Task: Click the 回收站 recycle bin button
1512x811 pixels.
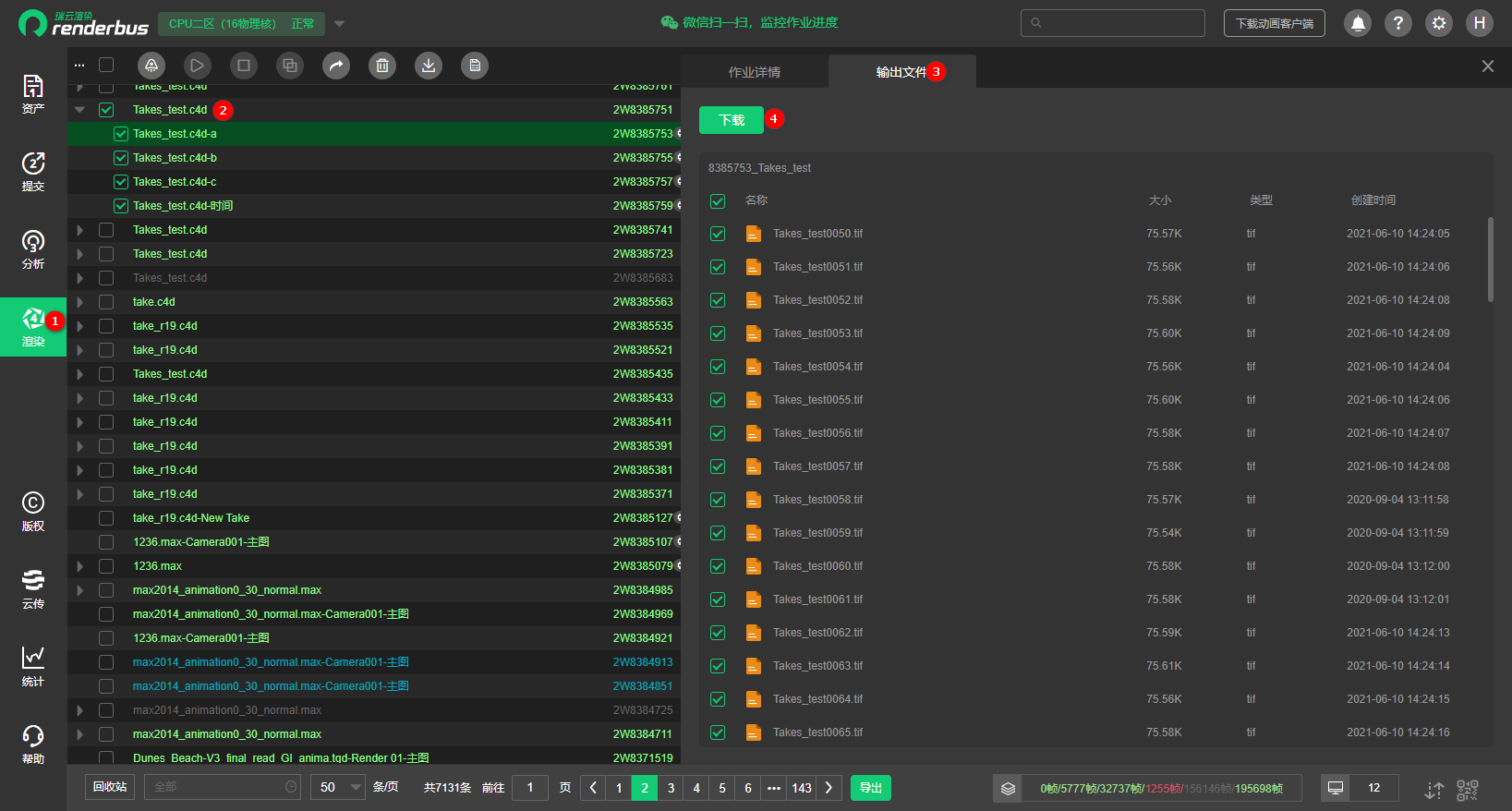Action: (x=110, y=787)
